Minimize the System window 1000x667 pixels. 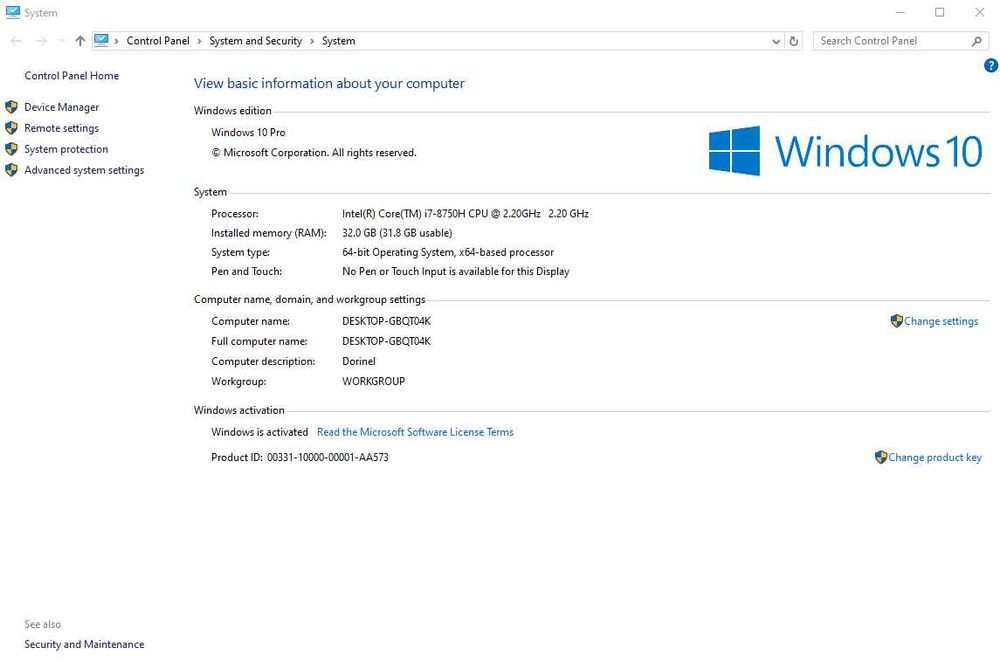(x=900, y=12)
